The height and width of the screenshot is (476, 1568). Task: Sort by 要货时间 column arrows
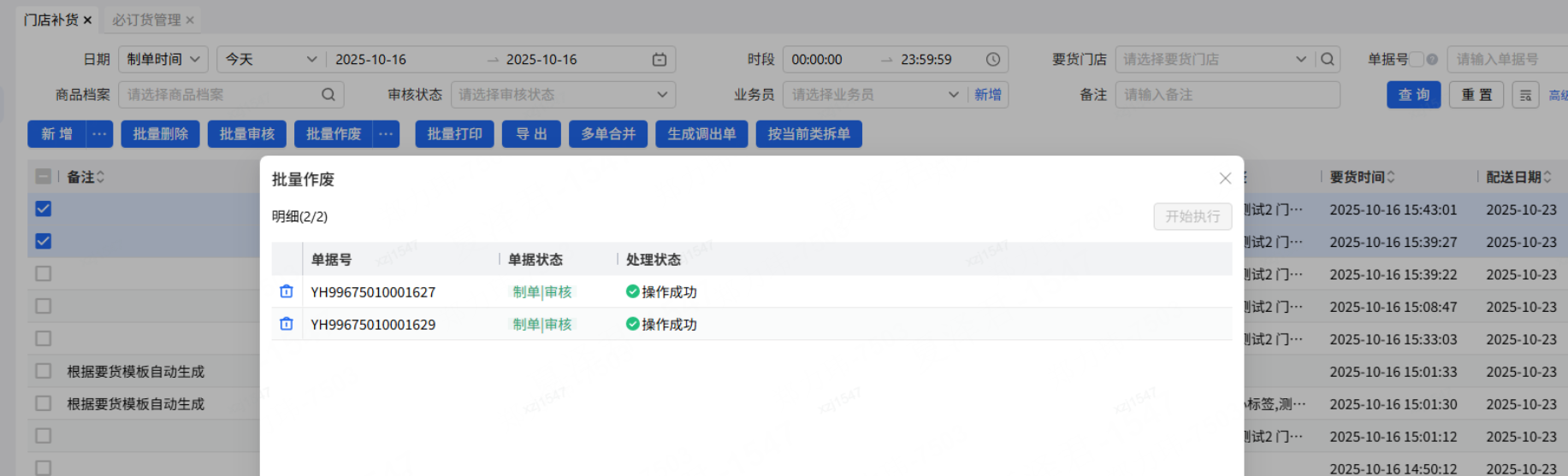point(1390,177)
